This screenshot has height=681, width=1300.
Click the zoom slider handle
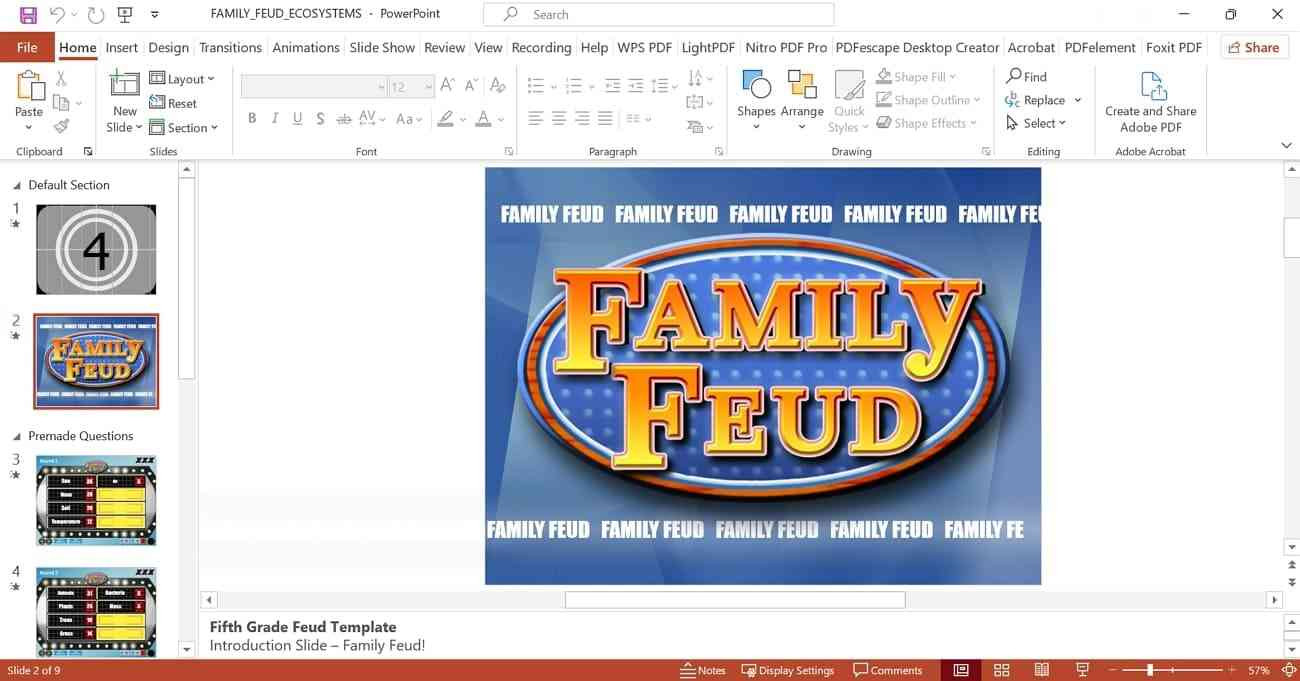point(1150,670)
